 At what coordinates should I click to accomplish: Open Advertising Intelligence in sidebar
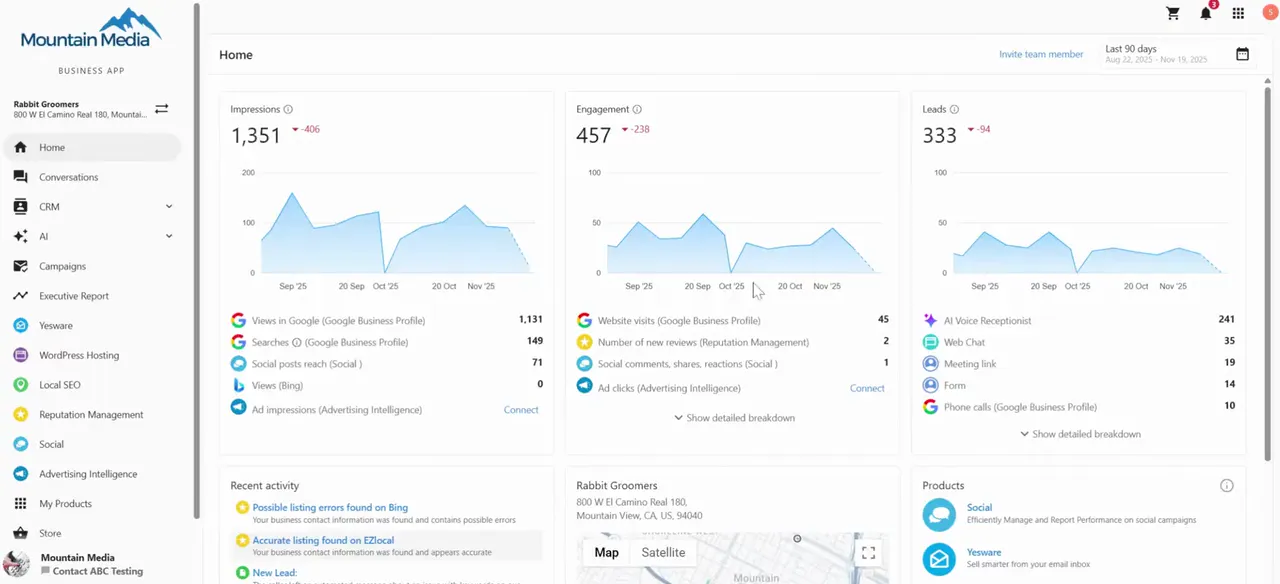pyautogui.click(x=92, y=474)
